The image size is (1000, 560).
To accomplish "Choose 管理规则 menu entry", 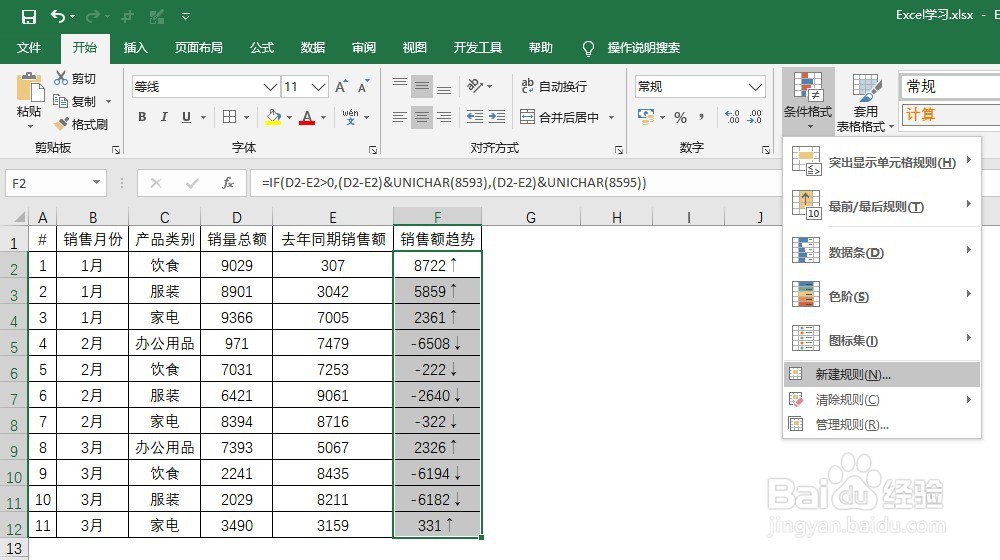I will click(881, 425).
